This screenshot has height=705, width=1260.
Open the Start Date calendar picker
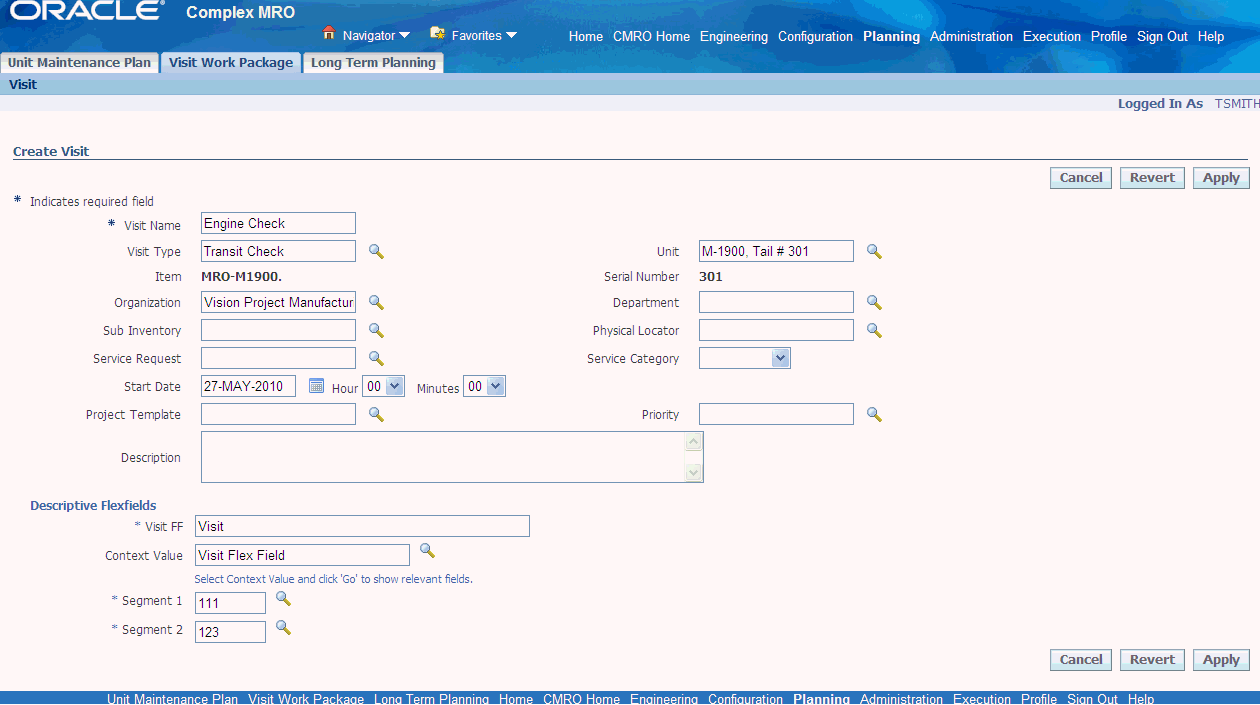[316, 386]
